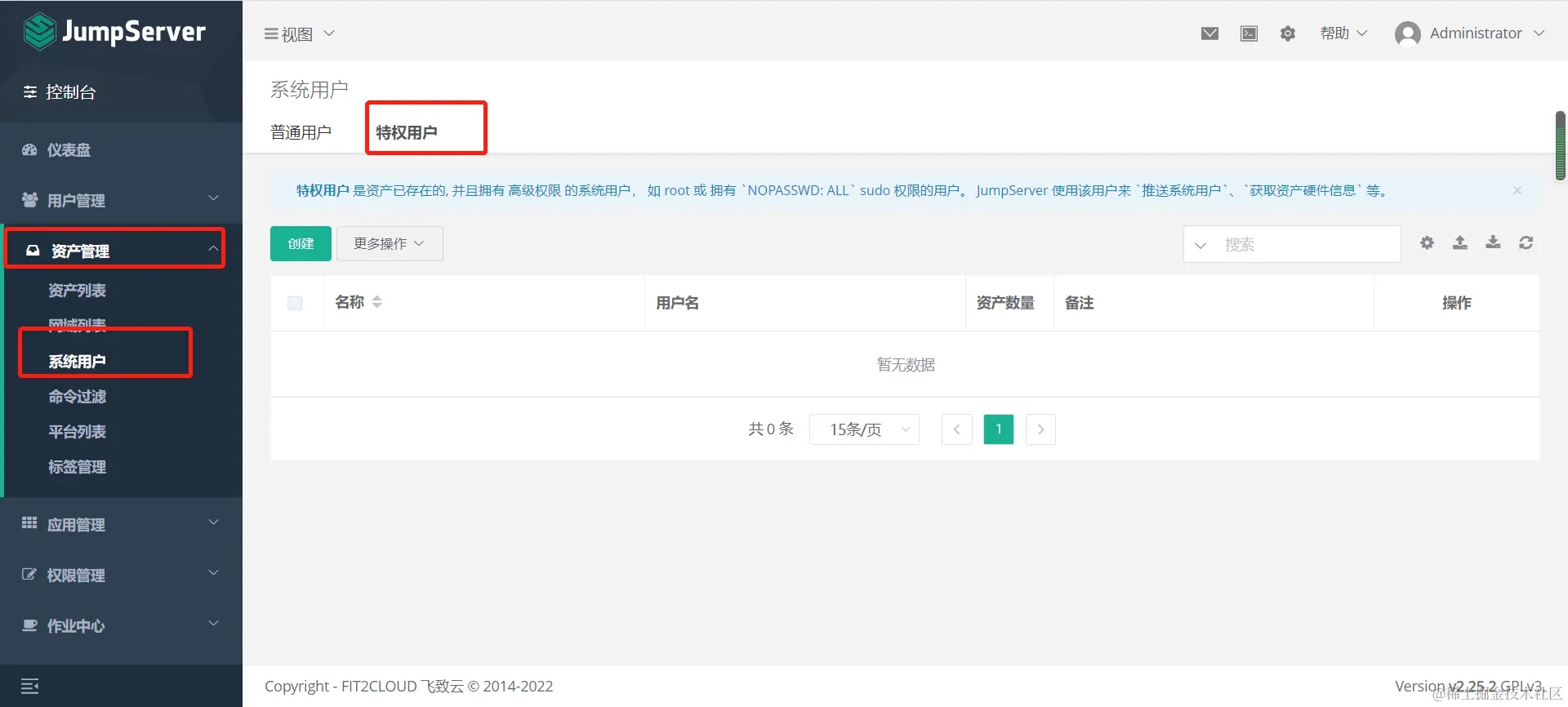This screenshot has width=1568, height=707.
Task: Click the green 创建 button
Action: point(301,243)
